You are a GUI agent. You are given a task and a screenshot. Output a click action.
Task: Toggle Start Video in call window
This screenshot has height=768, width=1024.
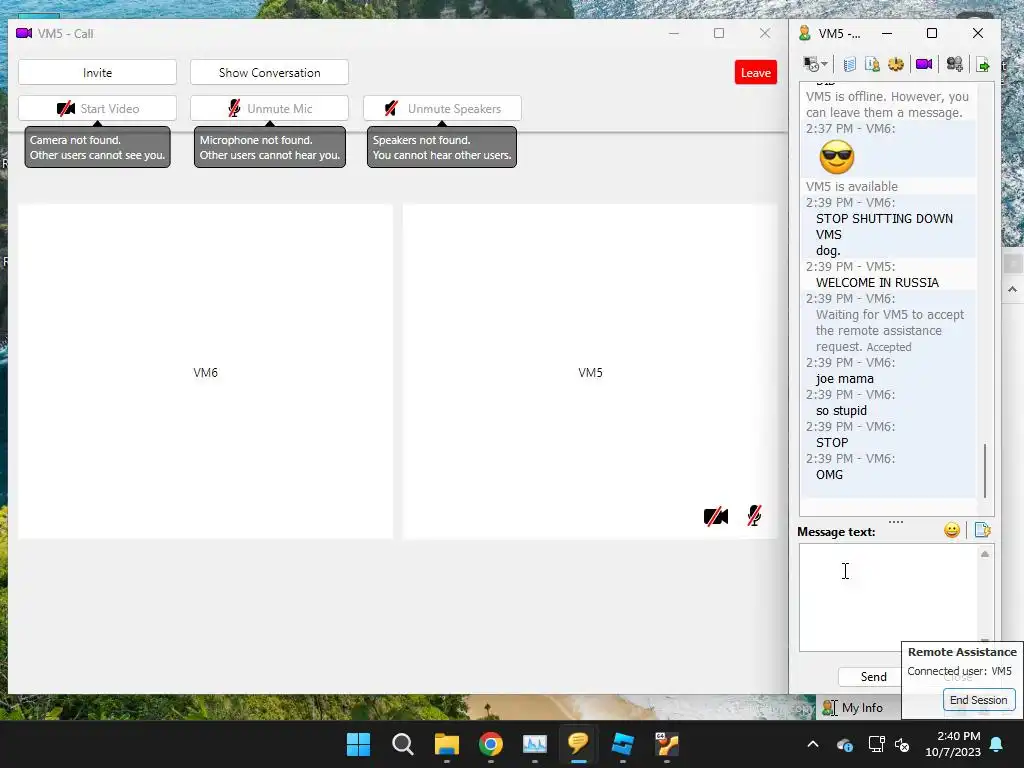coord(97,108)
